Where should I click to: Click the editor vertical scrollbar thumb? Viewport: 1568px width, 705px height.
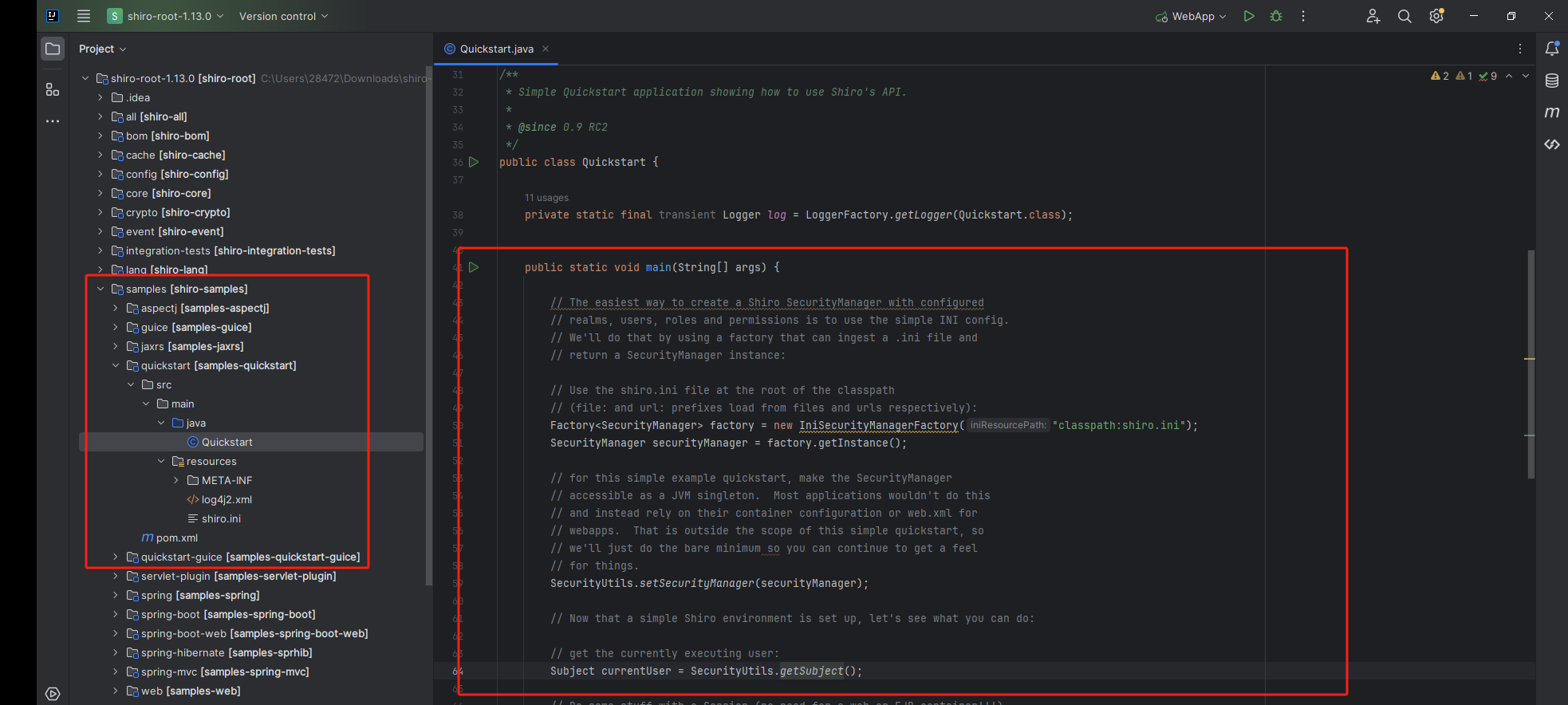(x=1531, y=364)
